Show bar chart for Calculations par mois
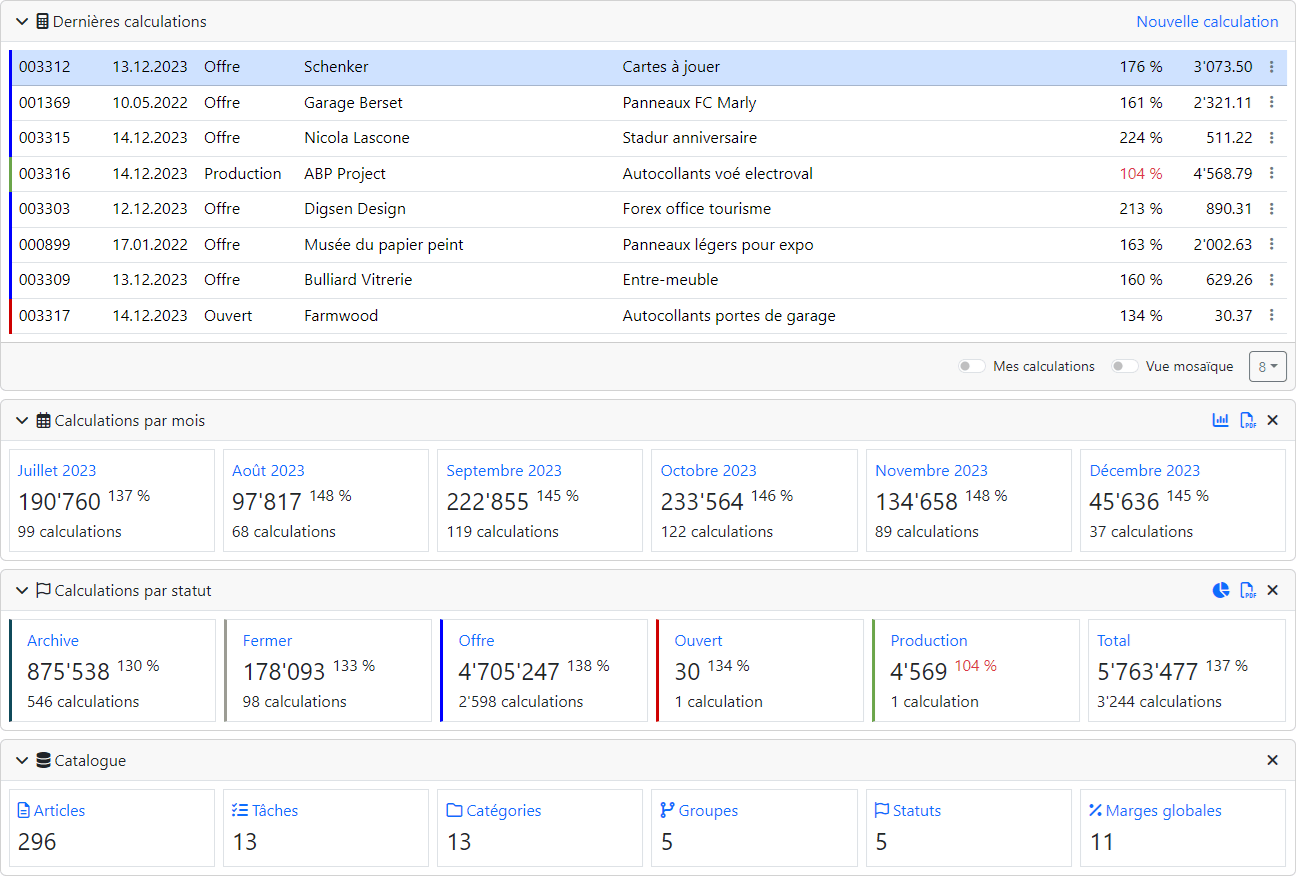Viewport: 1296px width, 876px height. click(1220, 421)
